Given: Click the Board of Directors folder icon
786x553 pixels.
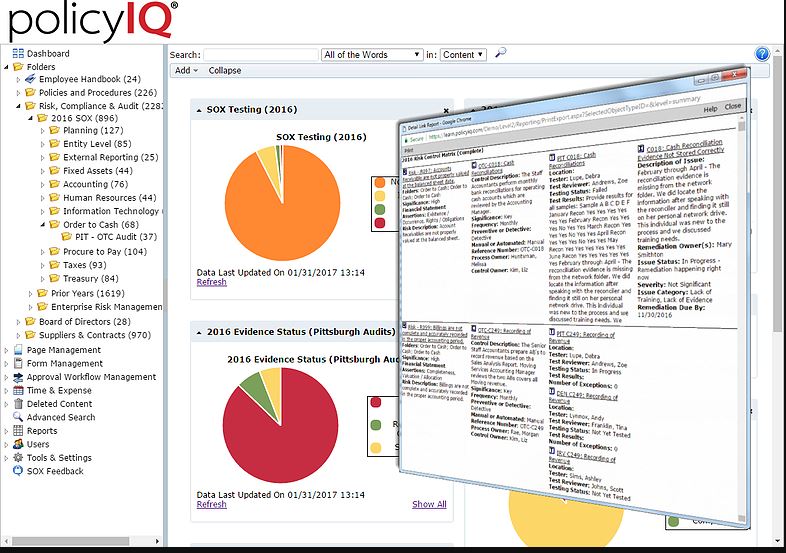Looking at the screenshot, I should pos(31,321).
